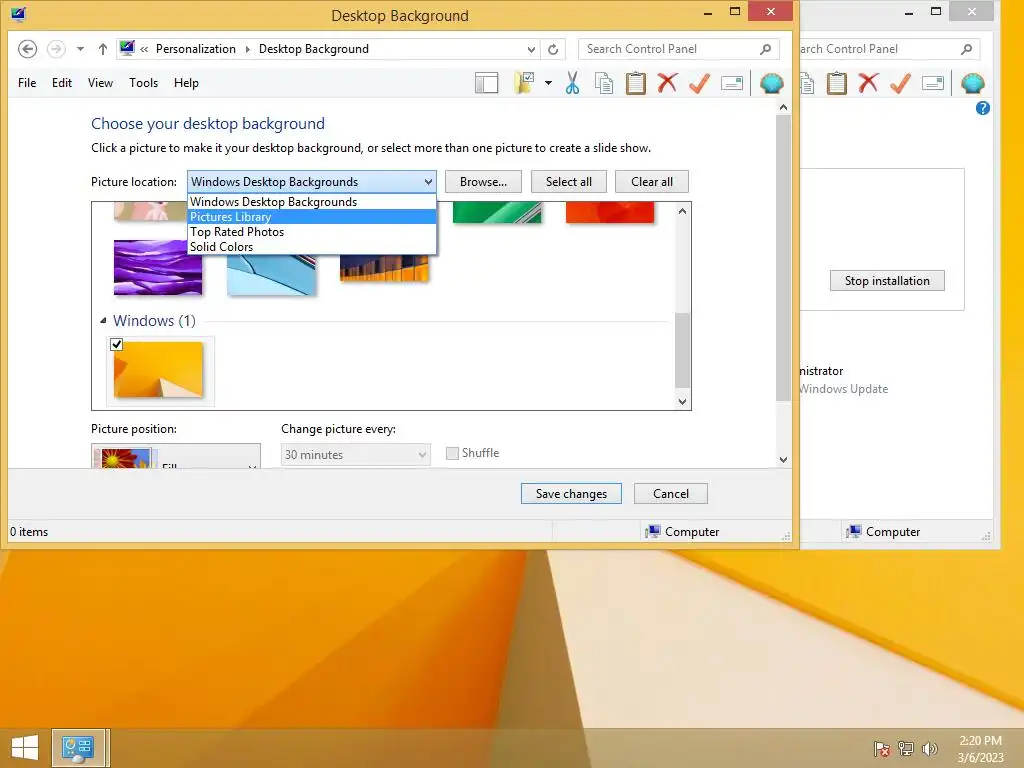Click the Personalization breadcrumb
The height and width of the screenshot is (768, 1024).
pyautogui.click(x=196, y=49)
